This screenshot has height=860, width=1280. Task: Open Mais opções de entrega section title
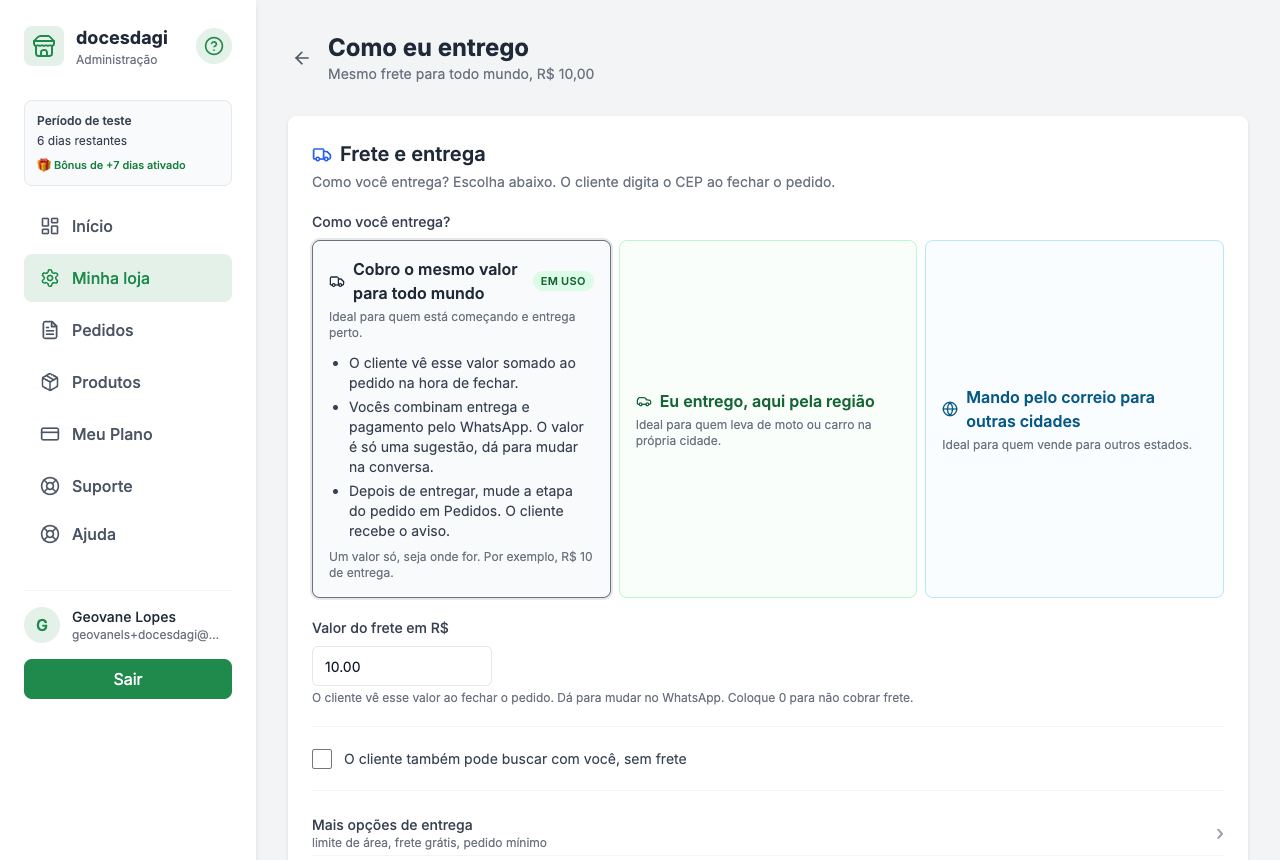click(392, 825)
